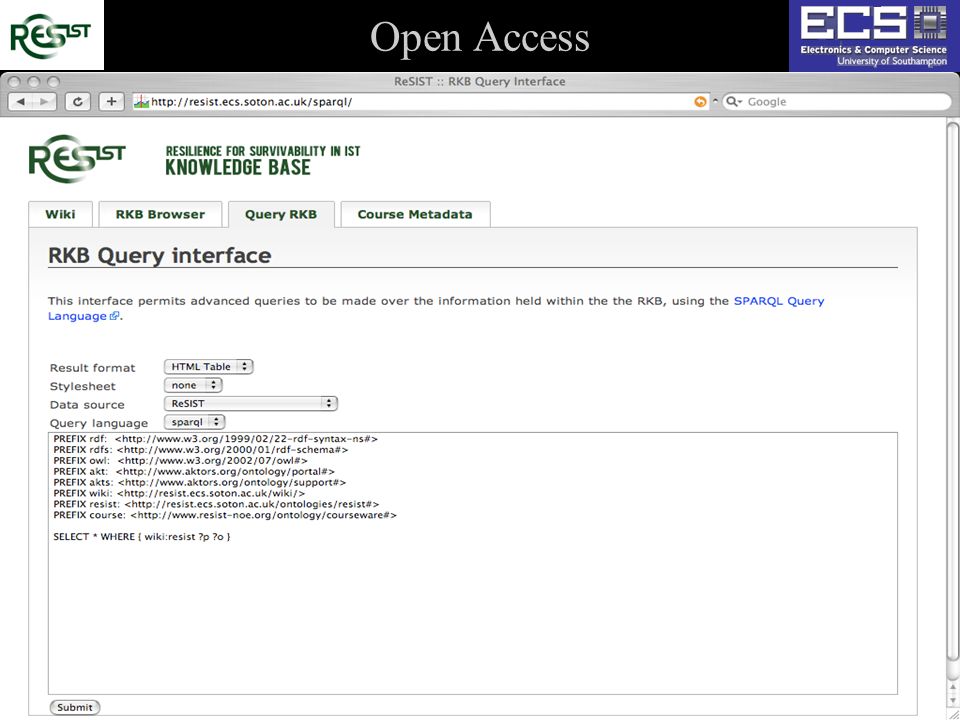
Task: Click the site favicon in the address bar
Action: [x=141, y=102]
